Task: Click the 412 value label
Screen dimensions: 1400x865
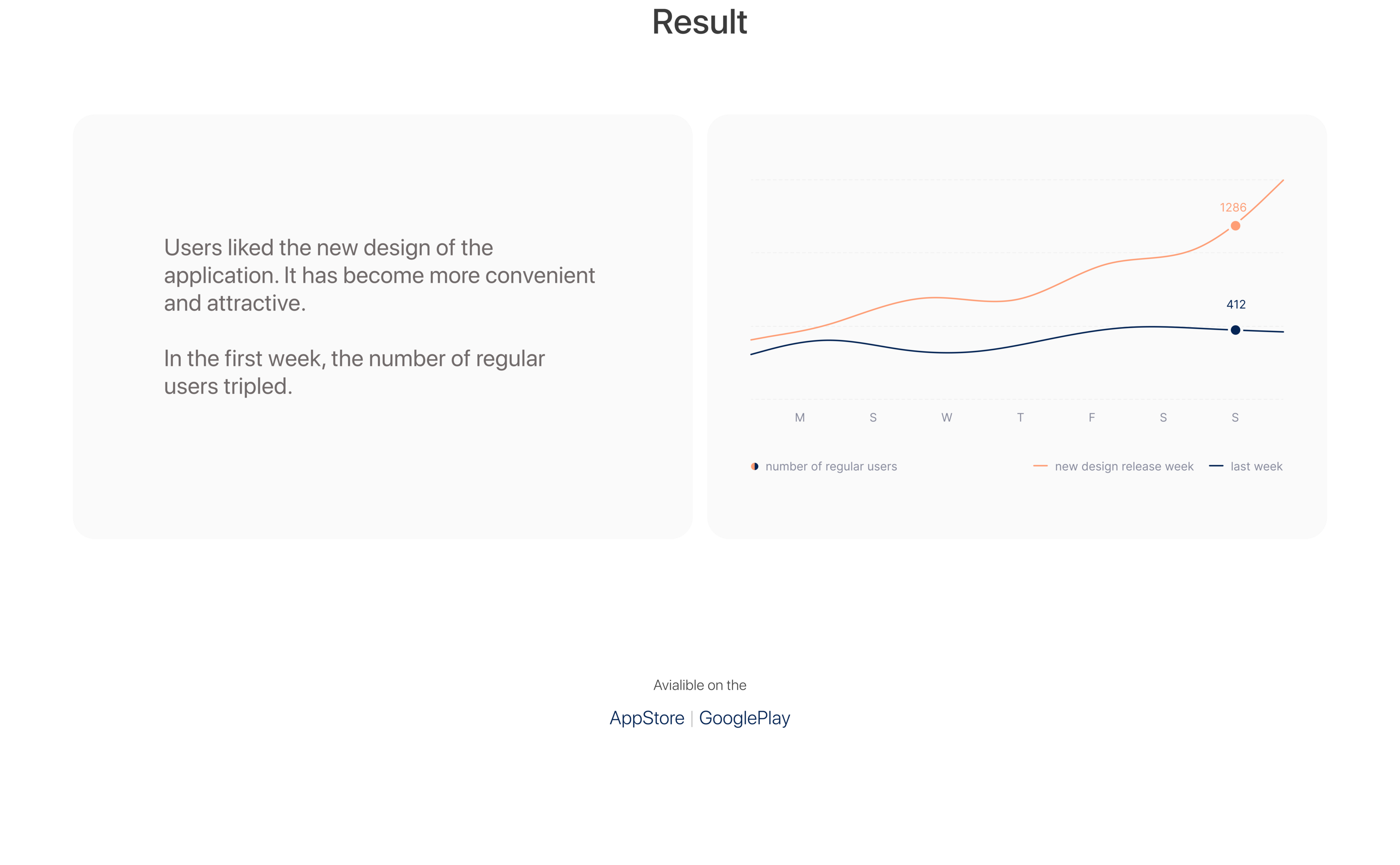Action: 1236,305
